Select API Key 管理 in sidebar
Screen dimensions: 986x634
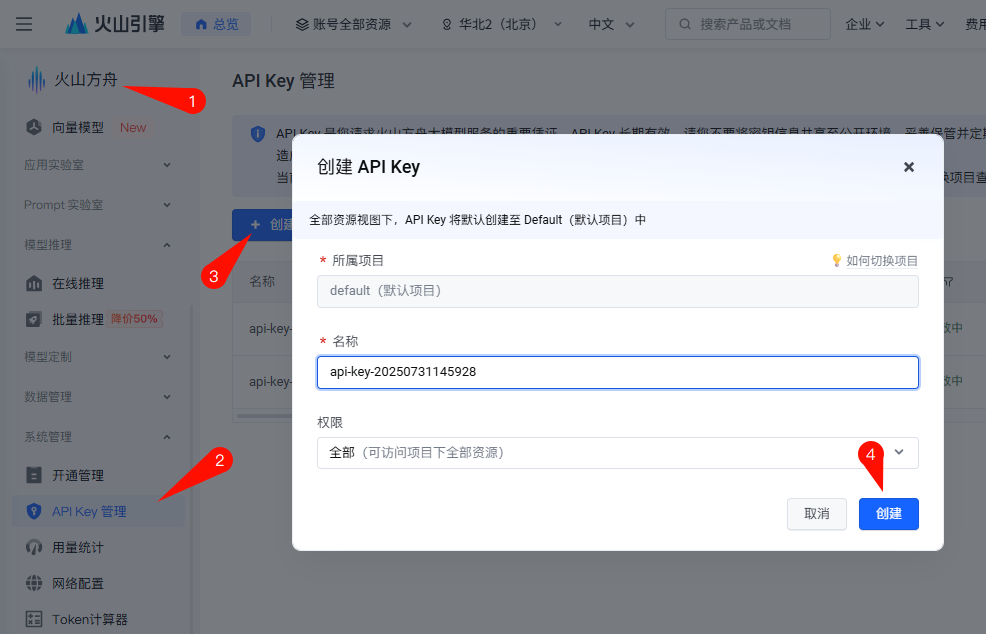pos(99,511)
